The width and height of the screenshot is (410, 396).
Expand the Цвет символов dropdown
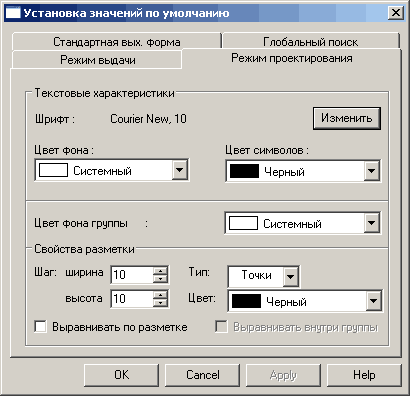371,171
